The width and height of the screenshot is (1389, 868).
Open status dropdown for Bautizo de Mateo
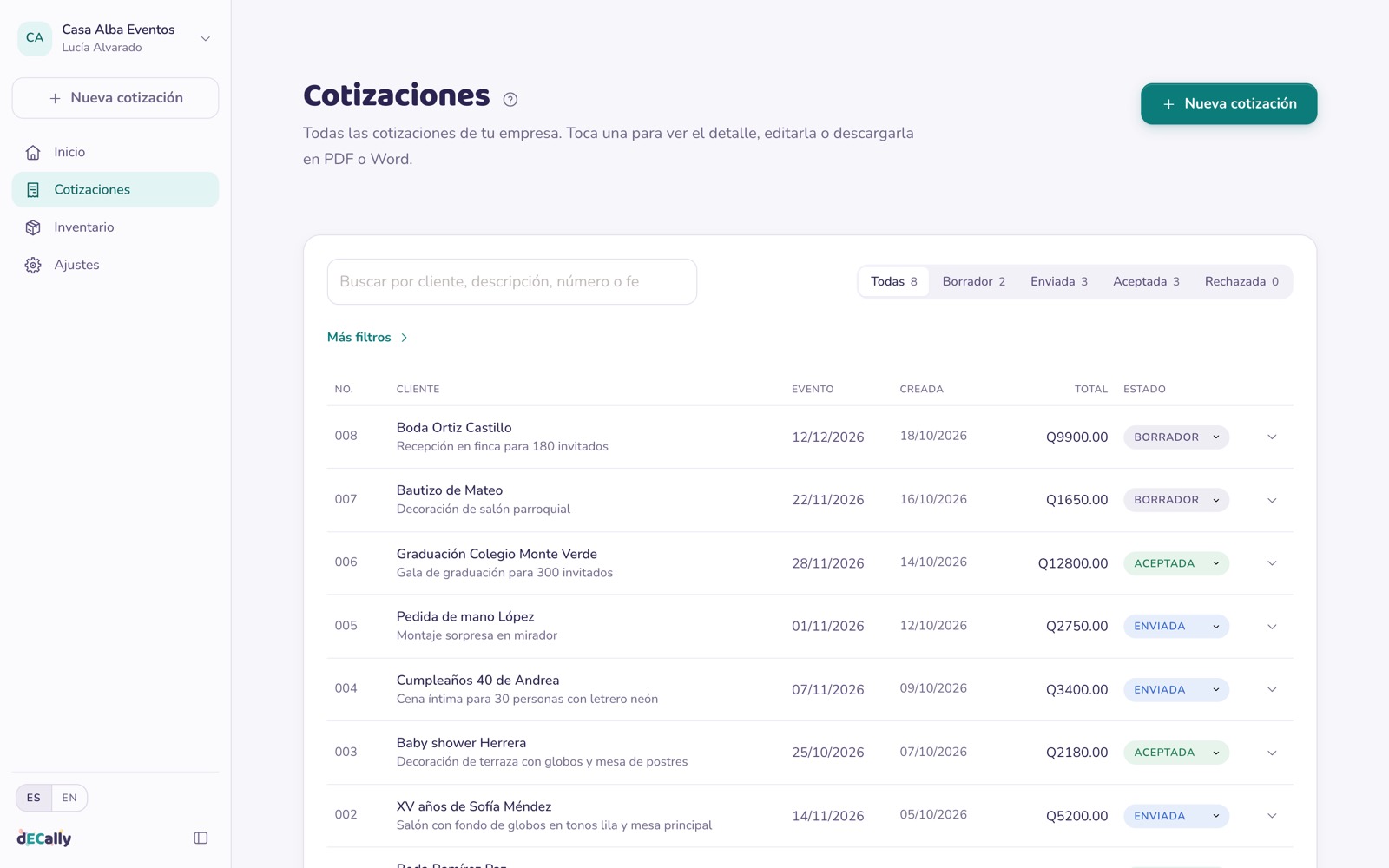(1175, 500)
